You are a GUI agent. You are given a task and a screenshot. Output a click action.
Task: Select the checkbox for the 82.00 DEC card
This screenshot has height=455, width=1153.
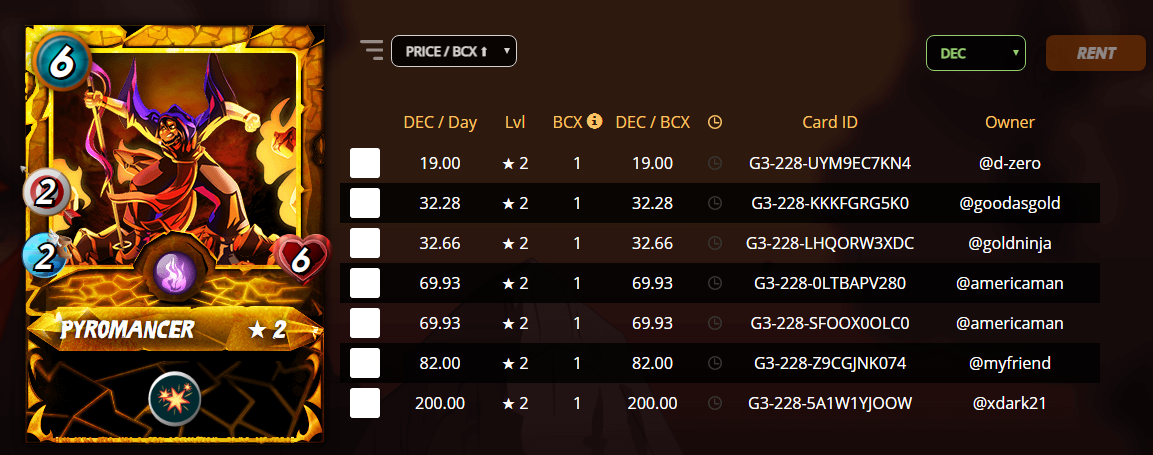(365, 363)
